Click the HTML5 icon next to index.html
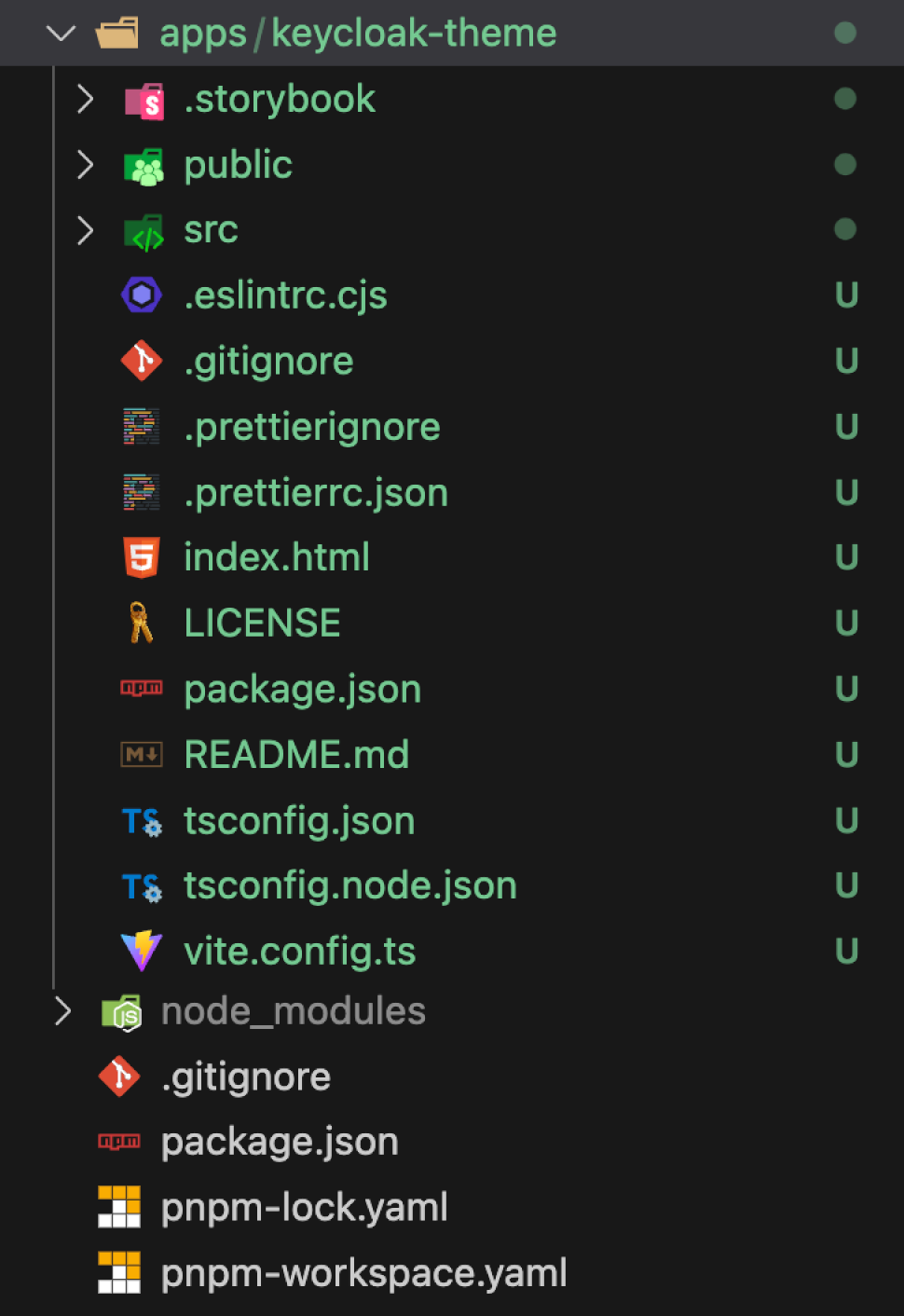The height and width of the screenshot is (1316, 904). 142,557
